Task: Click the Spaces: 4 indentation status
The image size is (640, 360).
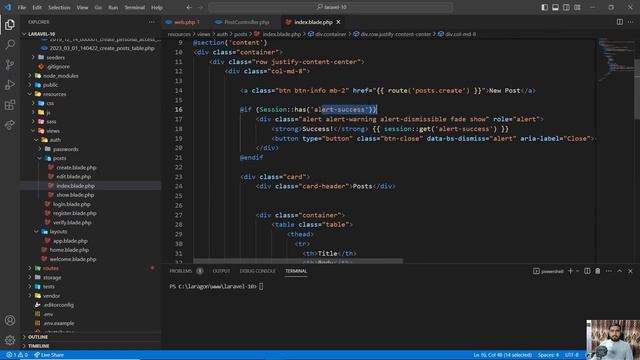Action: (x=548, y=355)
